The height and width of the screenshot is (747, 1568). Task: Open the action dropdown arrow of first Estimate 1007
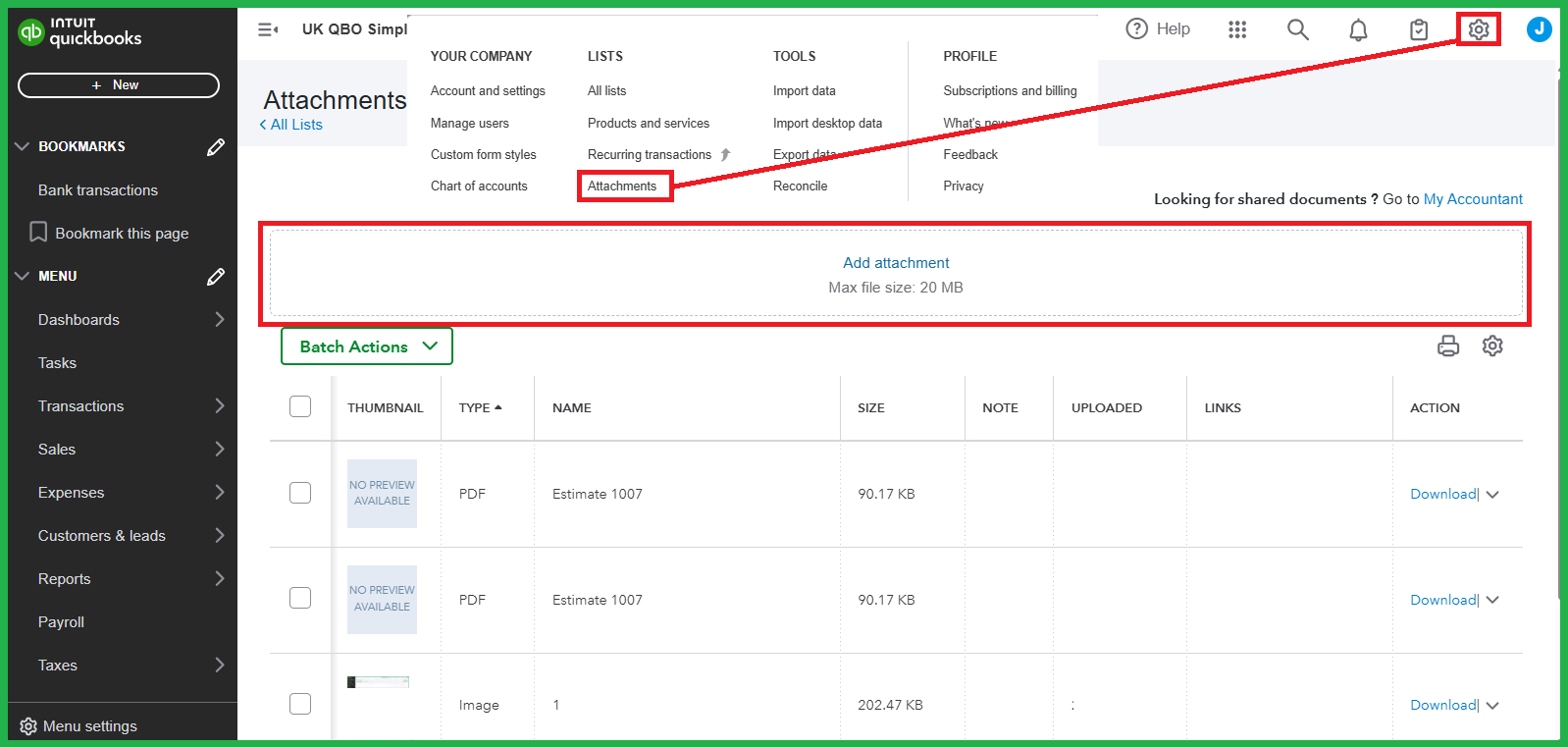tap(1492, 495)
